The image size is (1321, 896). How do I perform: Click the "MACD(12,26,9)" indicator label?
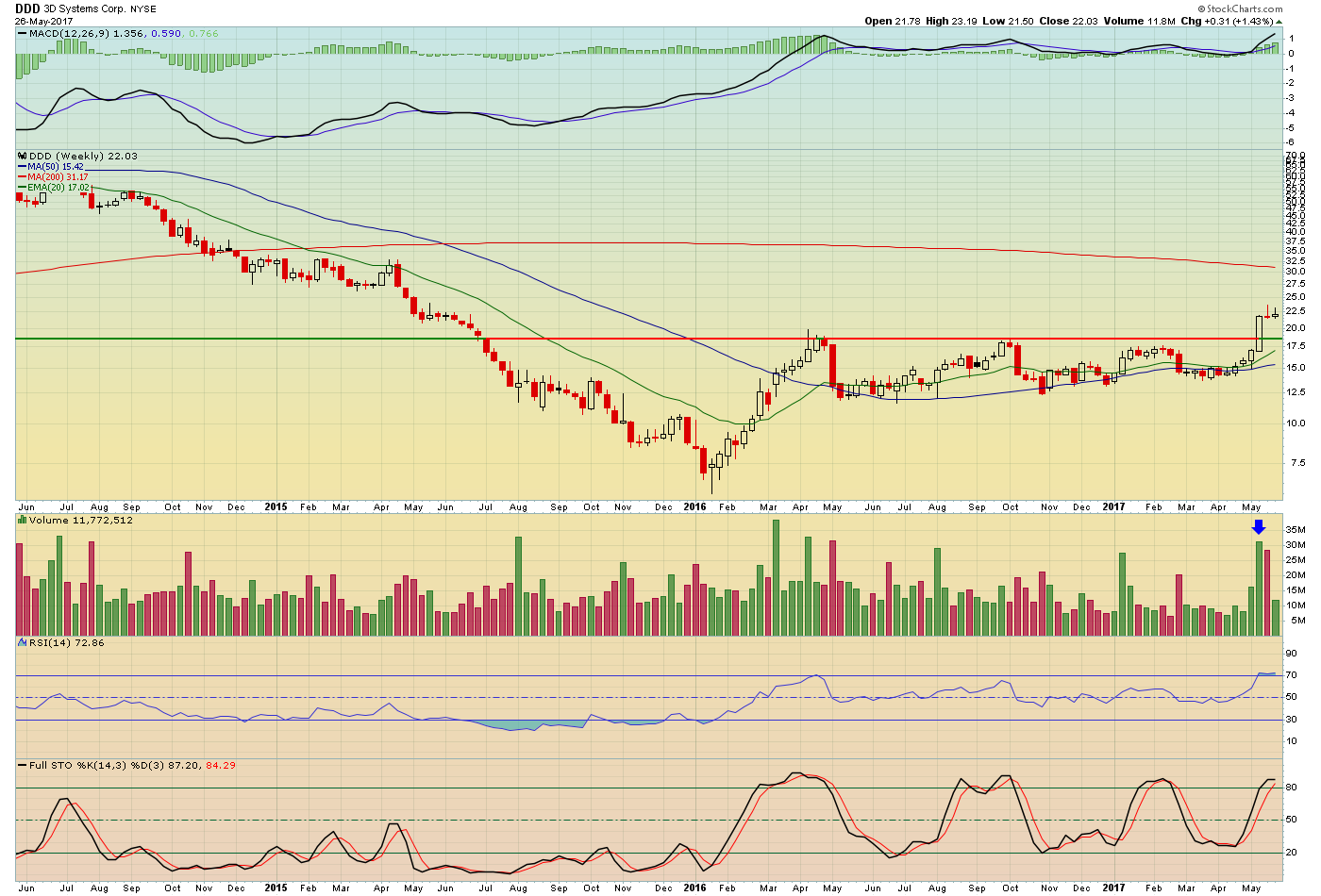69,33
